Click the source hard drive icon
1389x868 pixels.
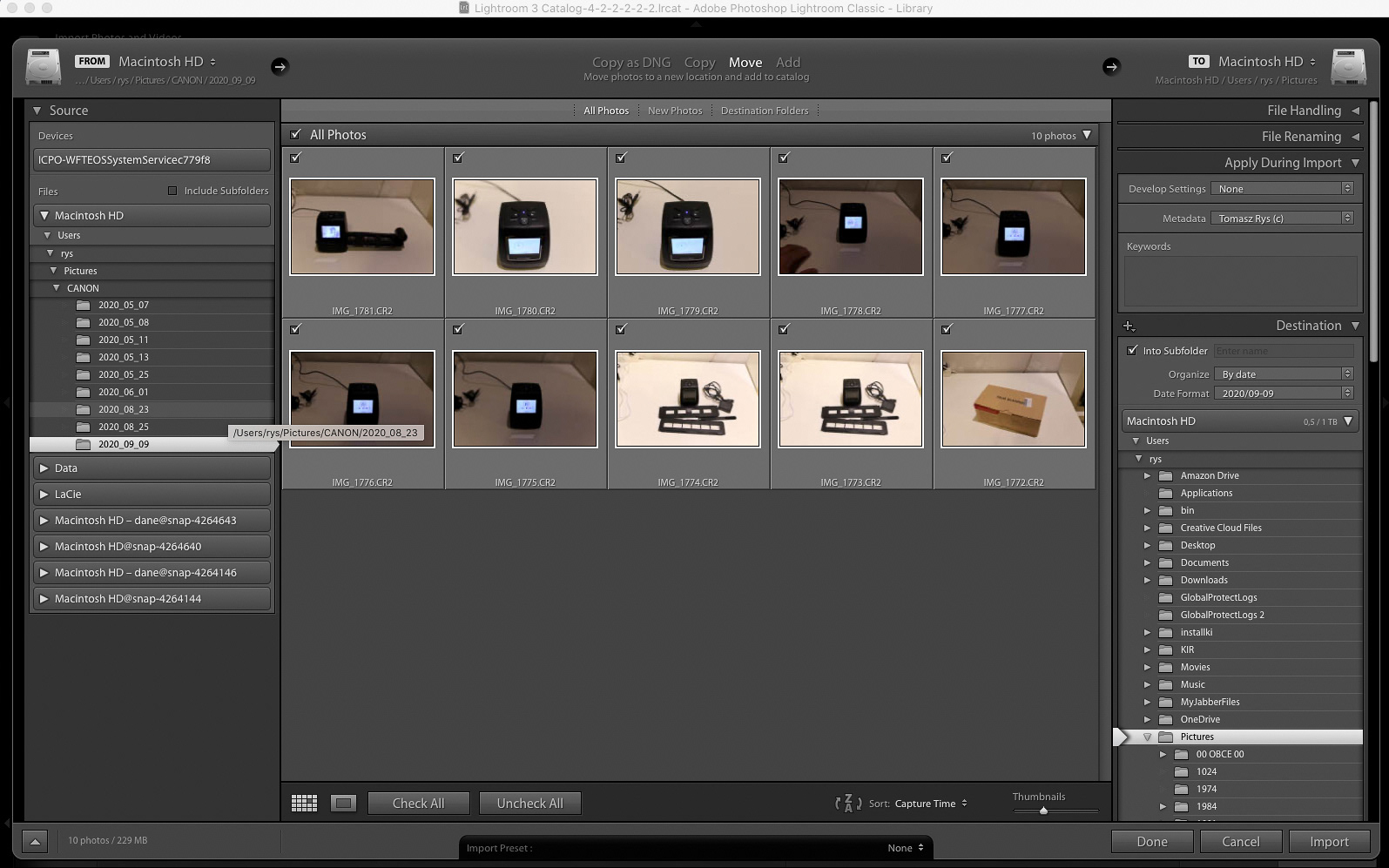click(43, 67)
